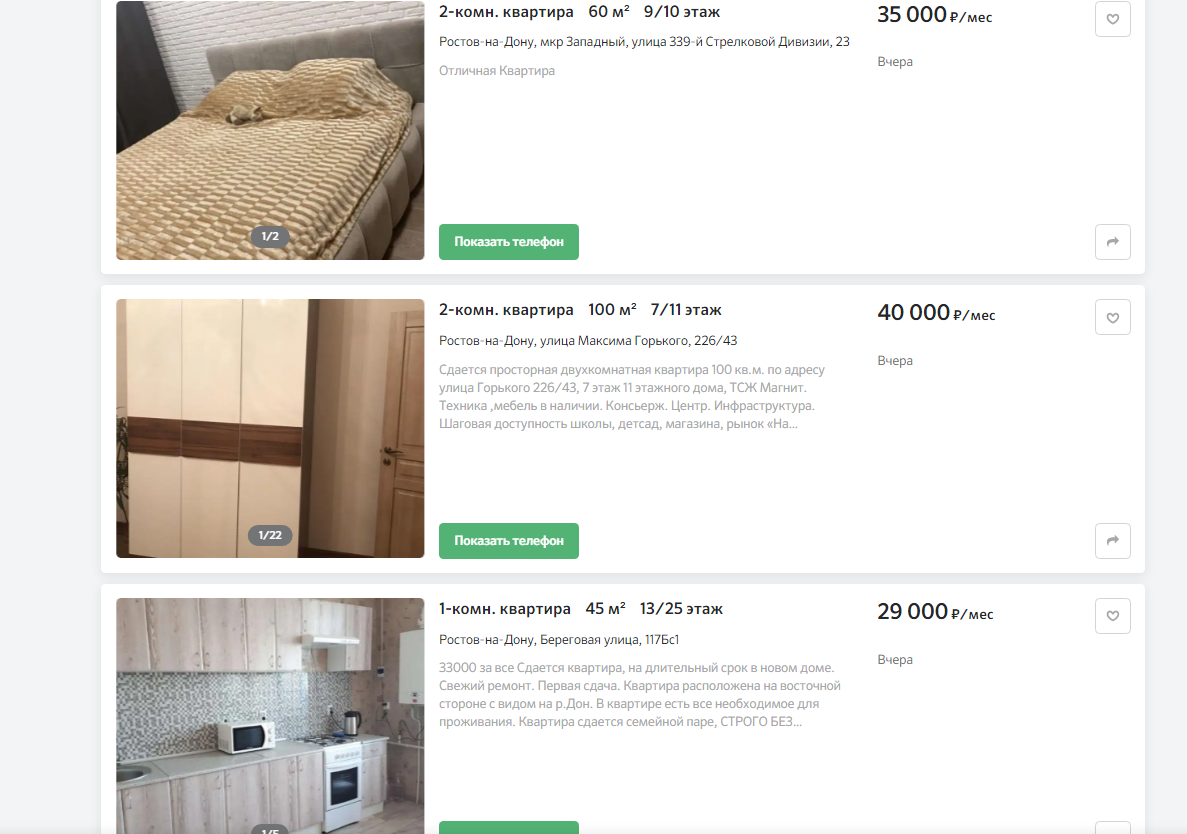The image size is (1187, 834).
Task: Share the Максима Горького apartment listing
Action: 1112,540
